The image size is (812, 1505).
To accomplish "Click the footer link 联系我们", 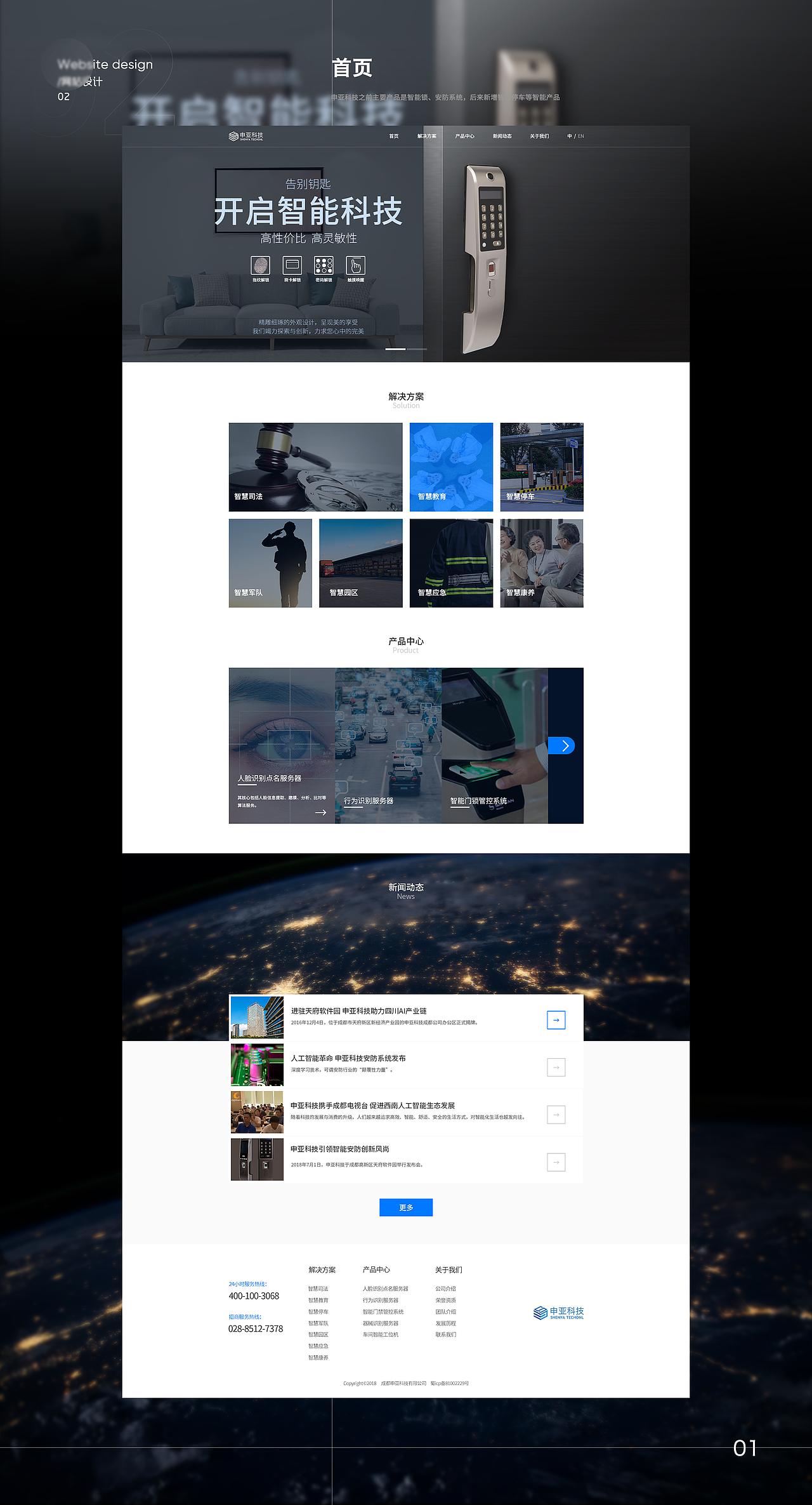I will [446, 1334].
